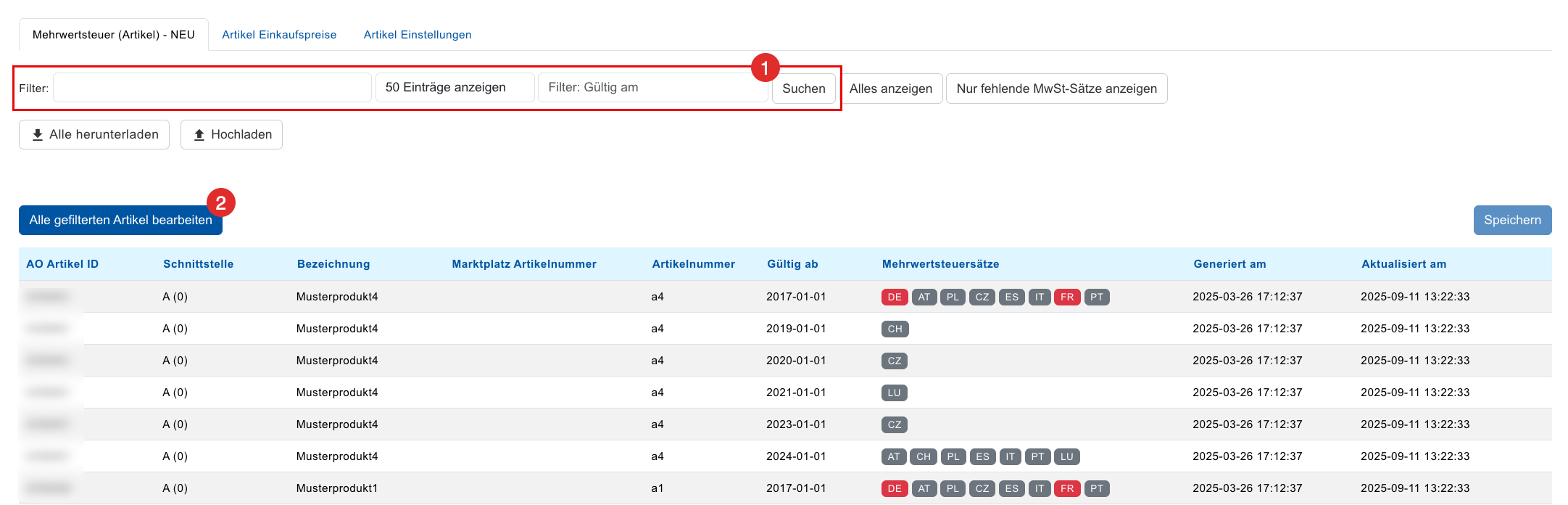
Task: Focus the Filter text input field
Action: tap(212, 88)
